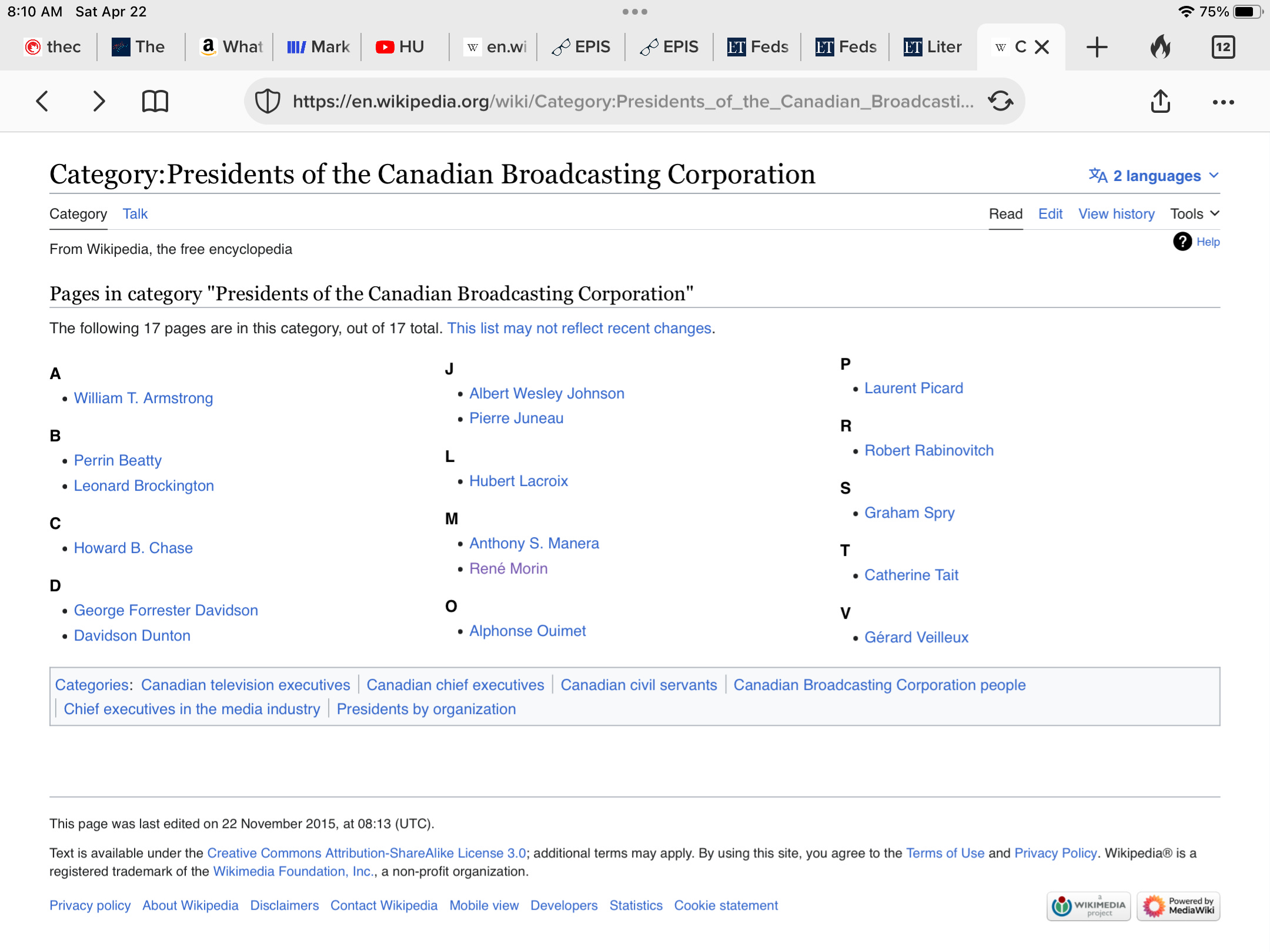Screen dimensions: 1270x952
Task: Open the tab switcher showing 12 tabs
Action: 1224,47
